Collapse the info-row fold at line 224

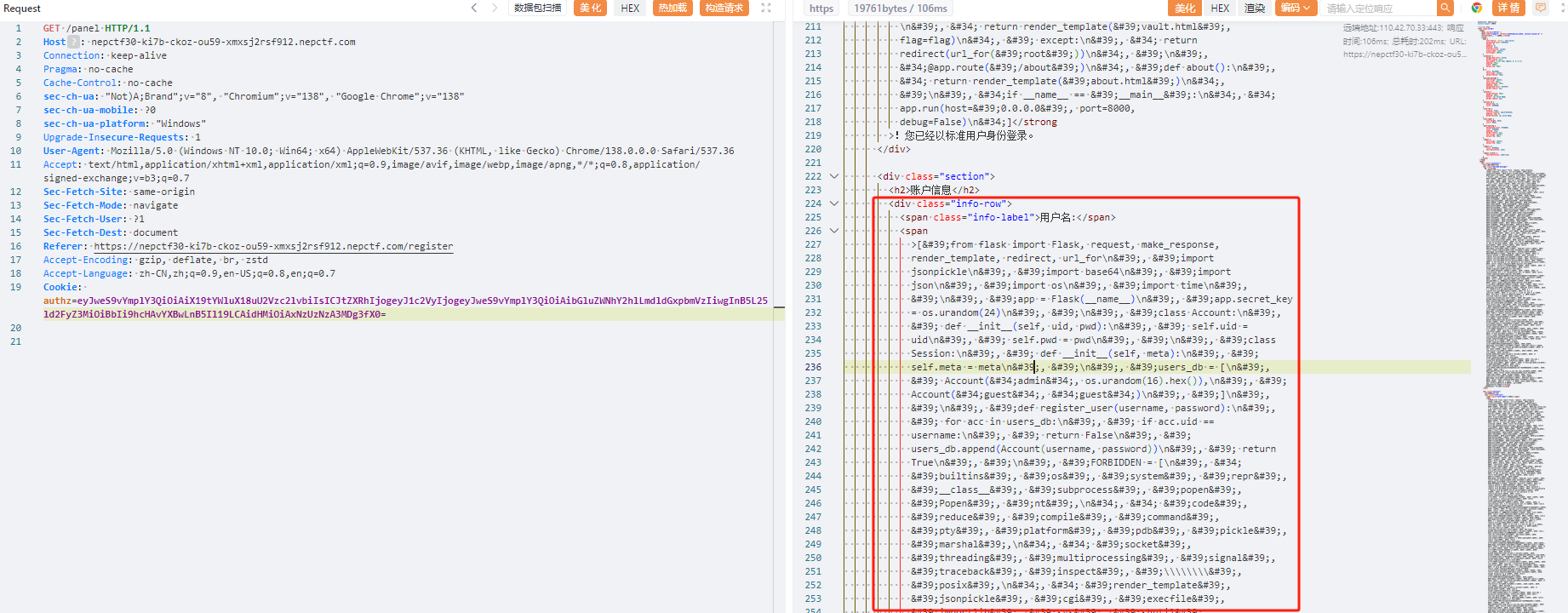(x=834, y=203)
